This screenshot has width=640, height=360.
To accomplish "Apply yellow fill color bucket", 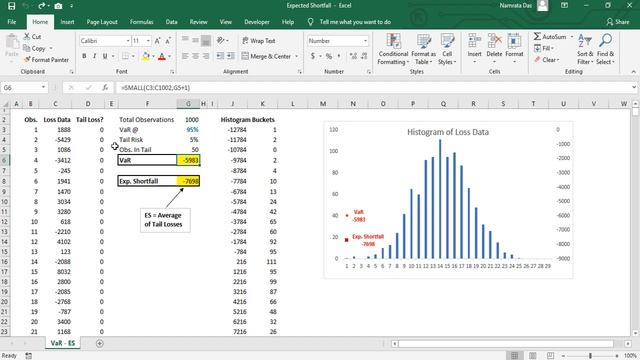I will pos(146,56).
